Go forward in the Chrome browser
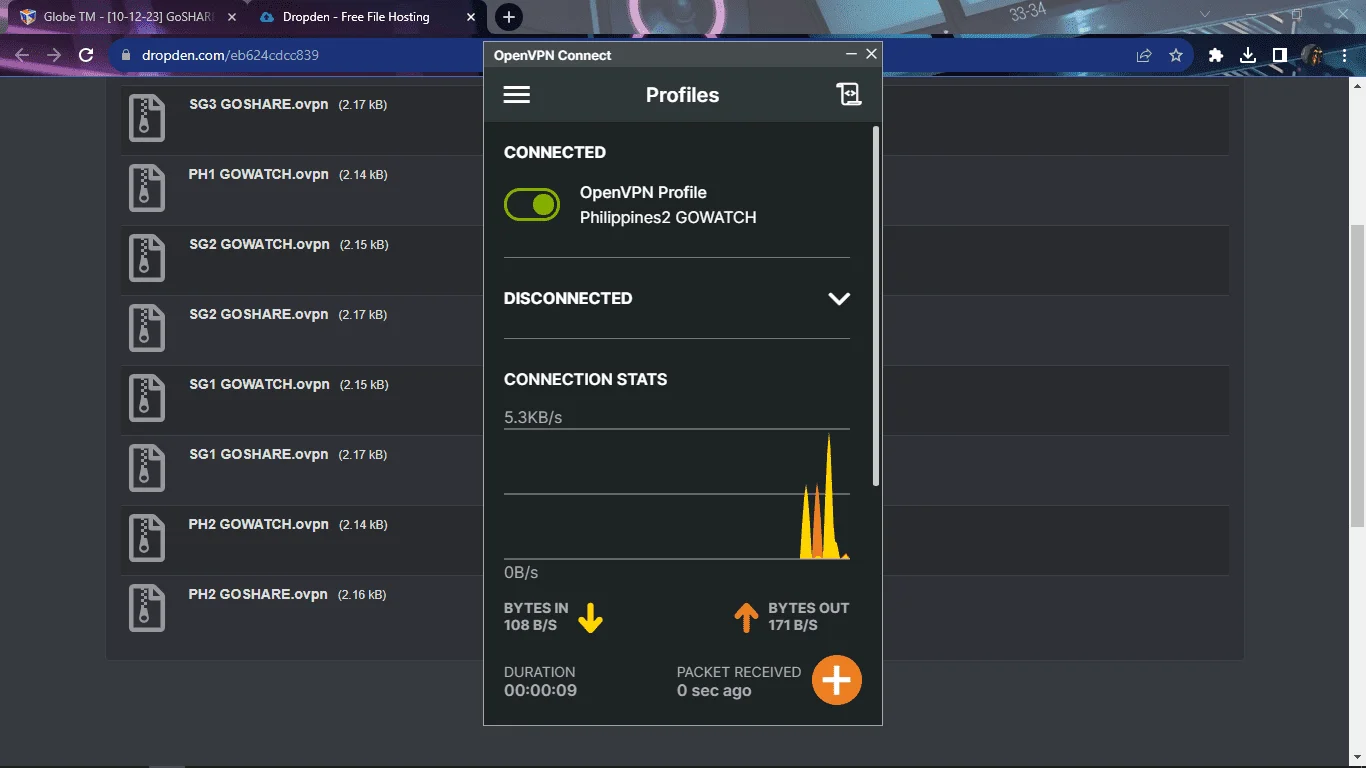 [x=54, y=55]
